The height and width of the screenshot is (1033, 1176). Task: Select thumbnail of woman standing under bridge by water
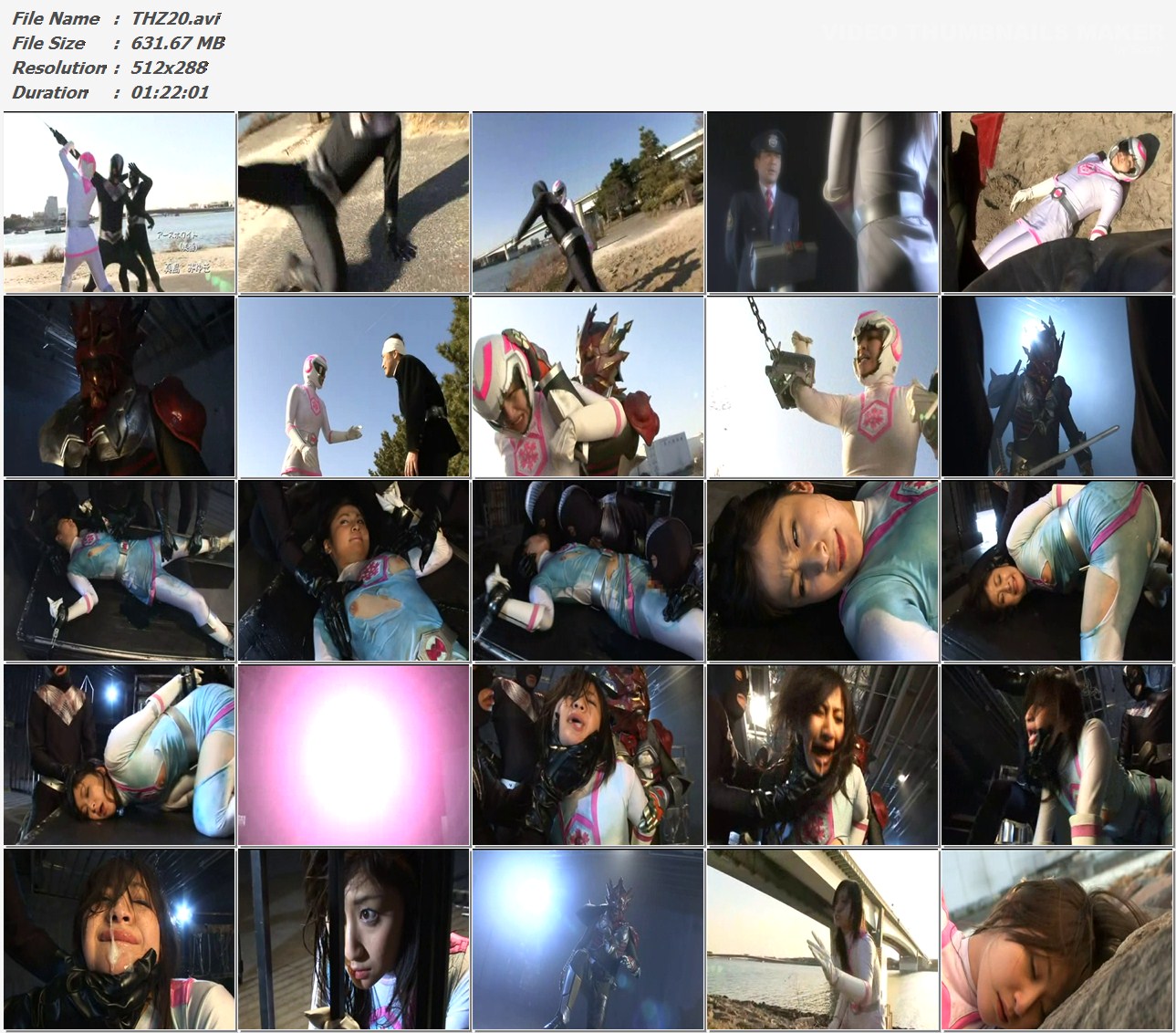point(823,939)
